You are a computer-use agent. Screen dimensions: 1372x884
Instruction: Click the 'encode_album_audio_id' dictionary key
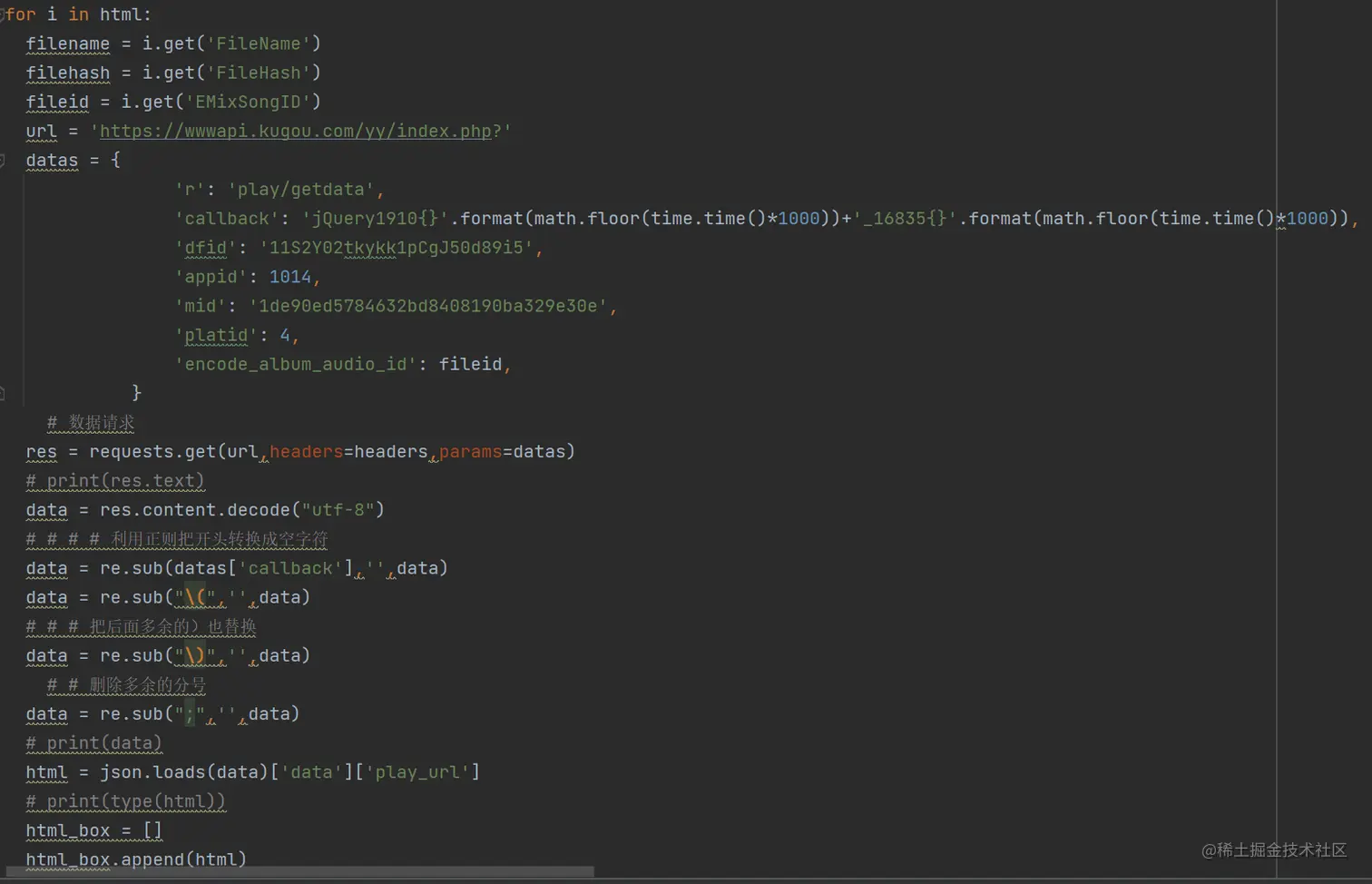[296, 364]
